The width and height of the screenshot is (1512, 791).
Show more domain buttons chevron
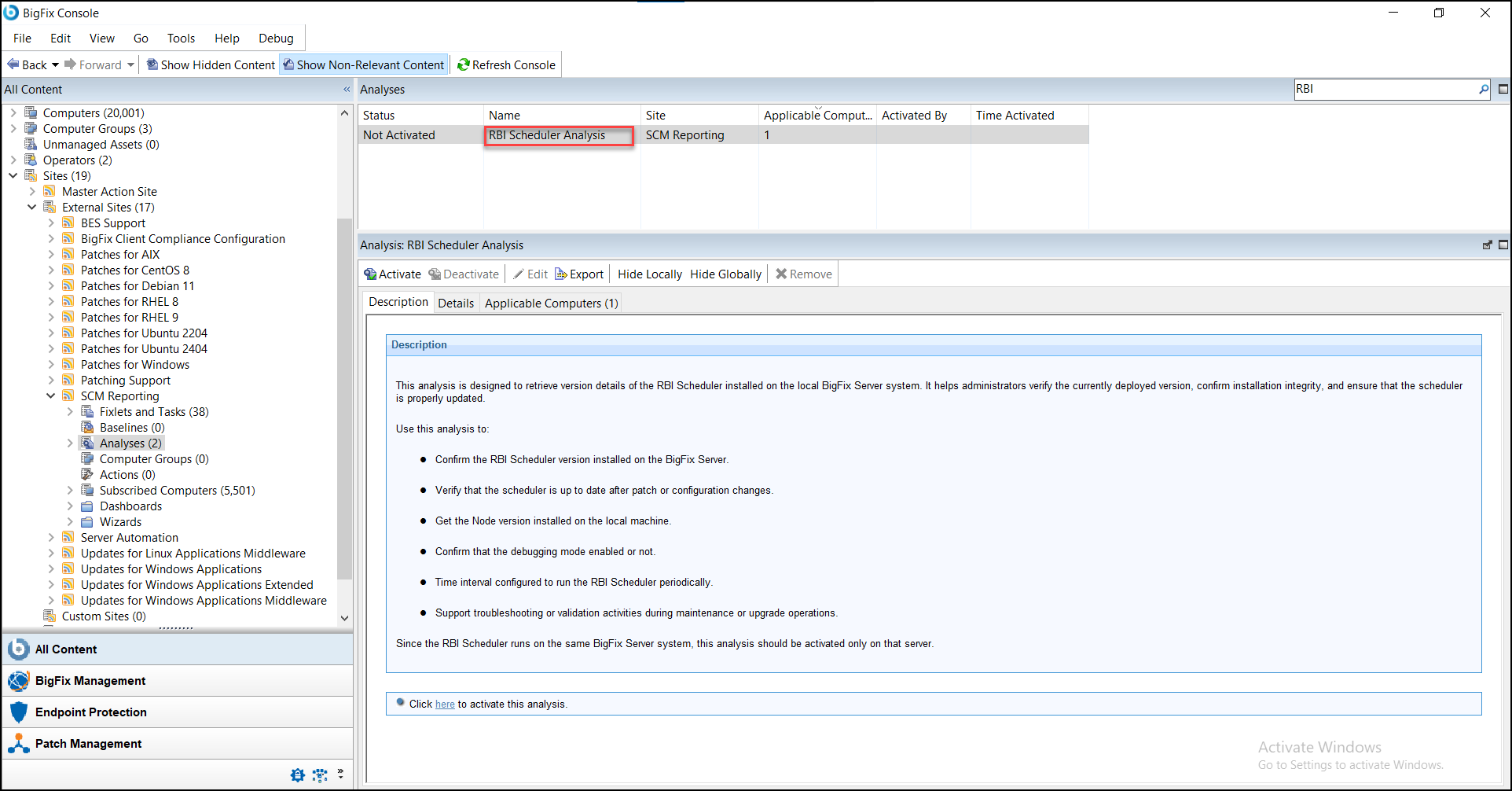point(340,774)
